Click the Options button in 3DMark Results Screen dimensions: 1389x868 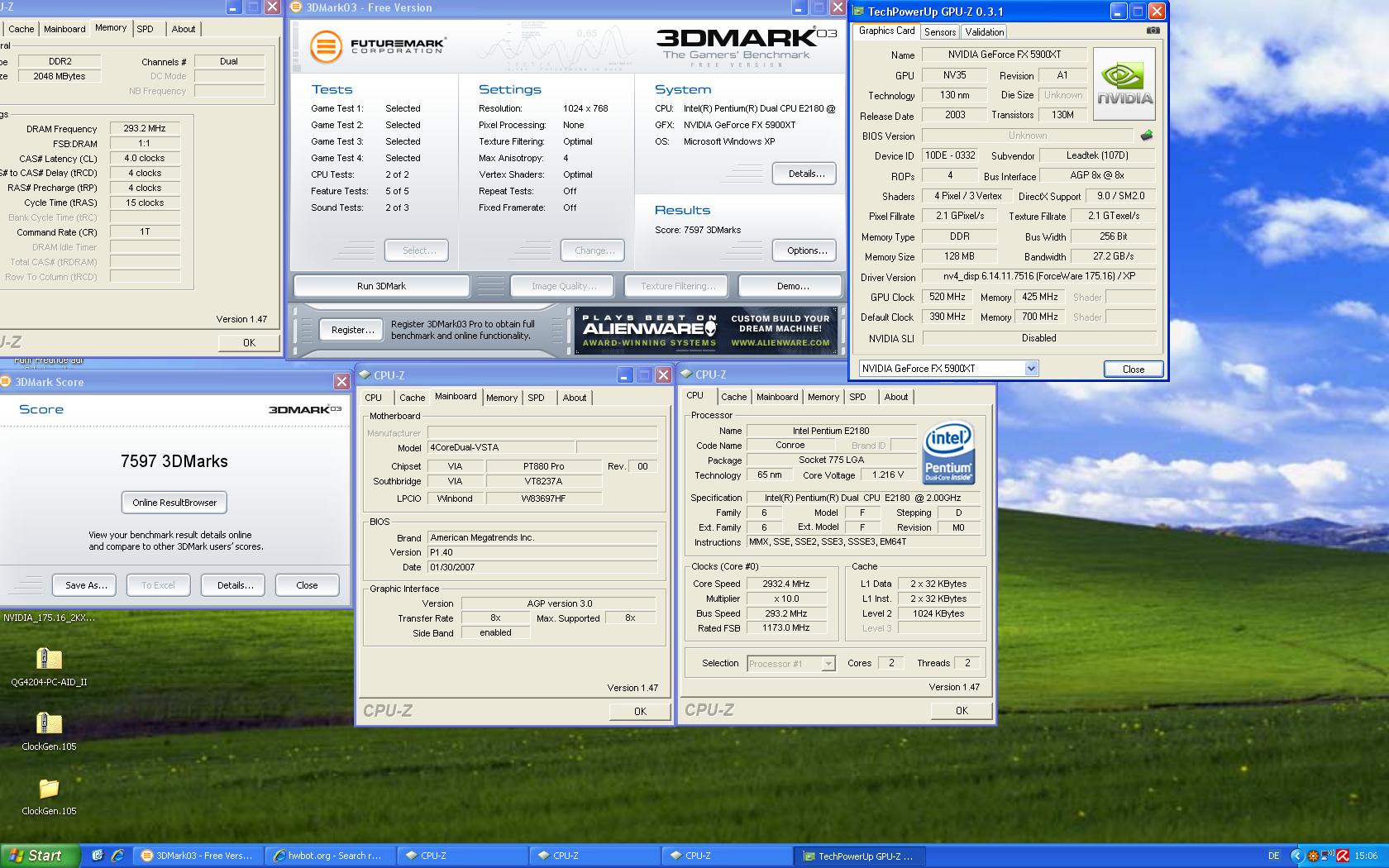(x=806, y=250)
